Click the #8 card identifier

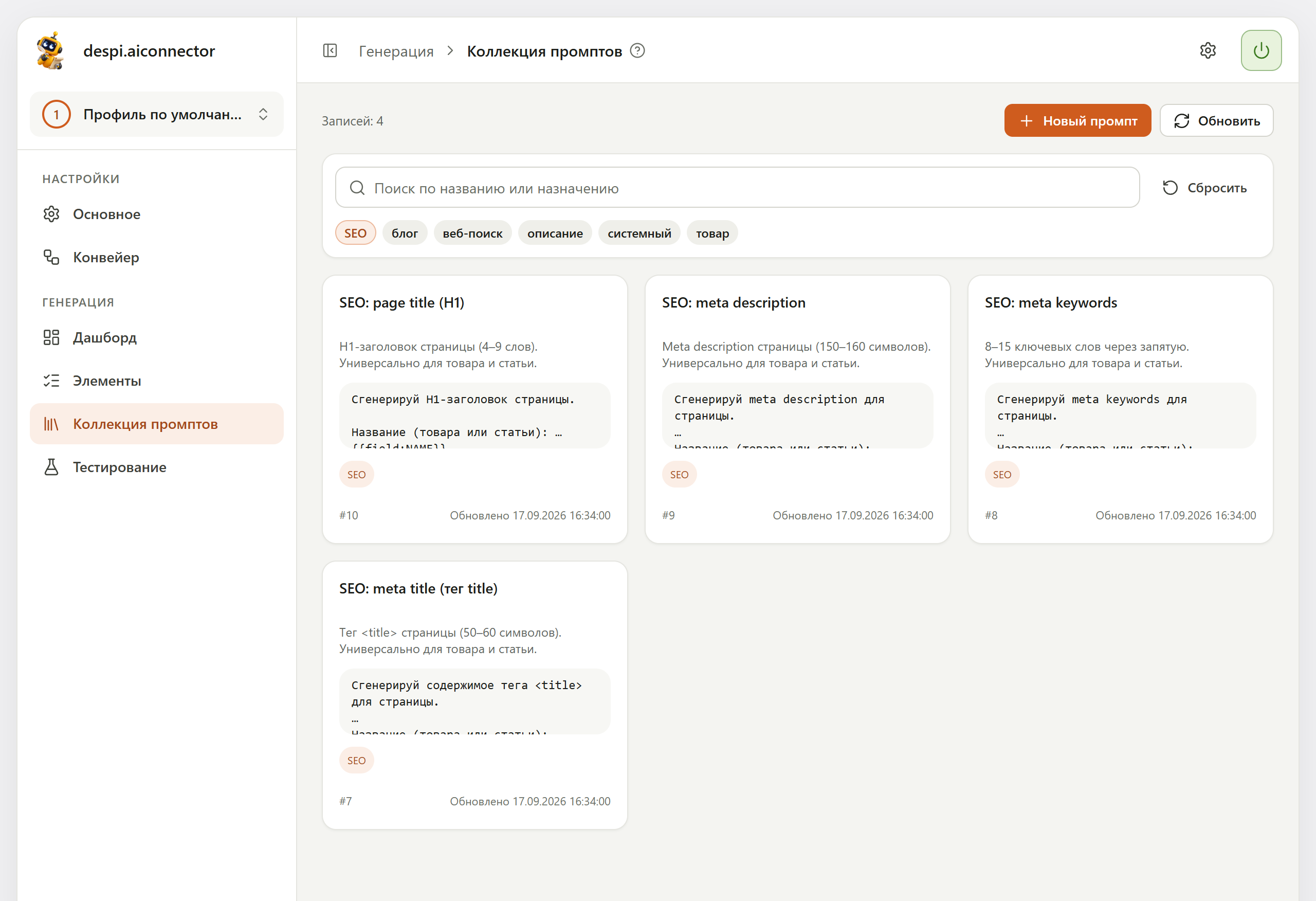point(991,515)
